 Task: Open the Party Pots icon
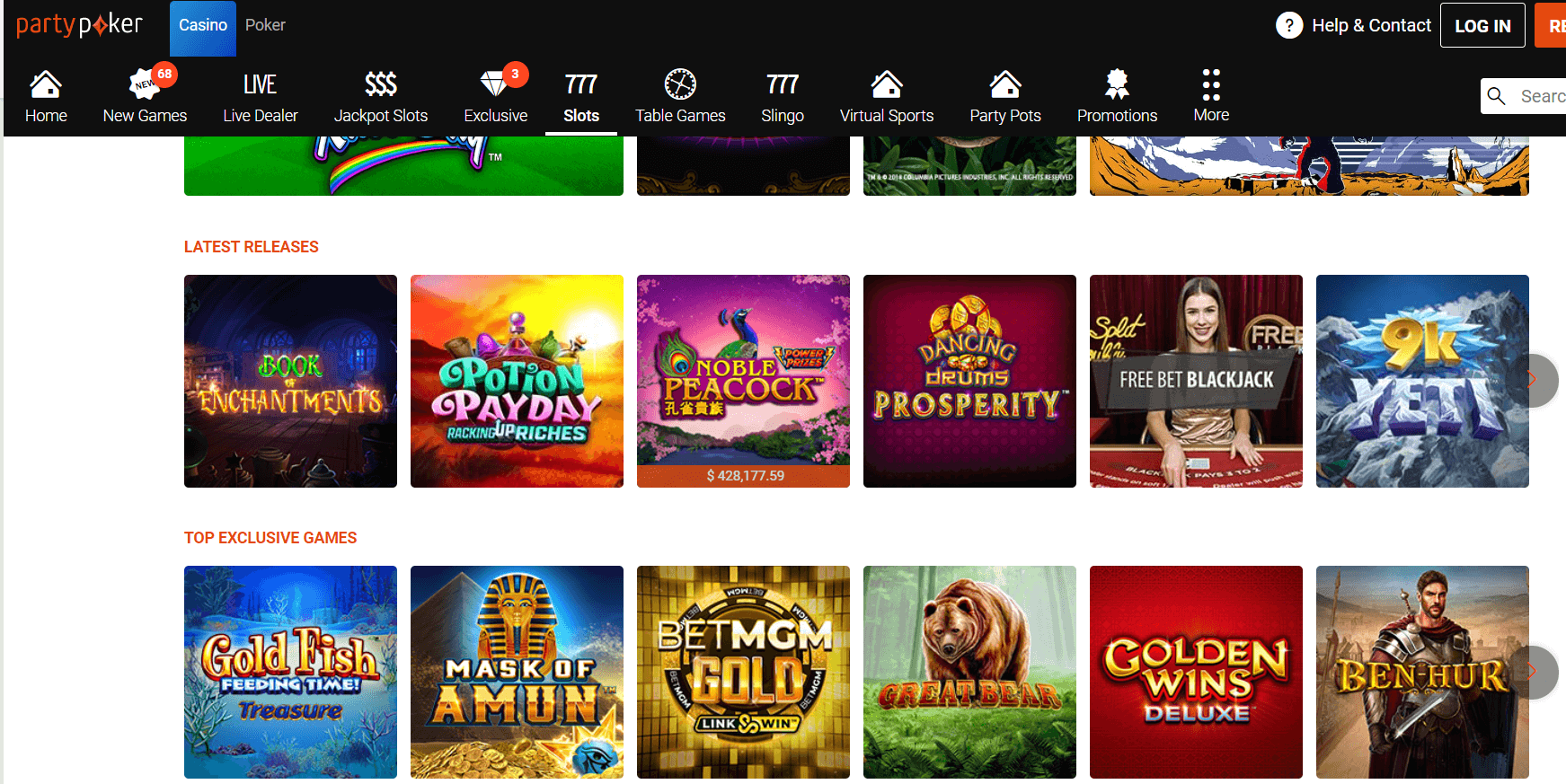click(x=1005, y=84)
